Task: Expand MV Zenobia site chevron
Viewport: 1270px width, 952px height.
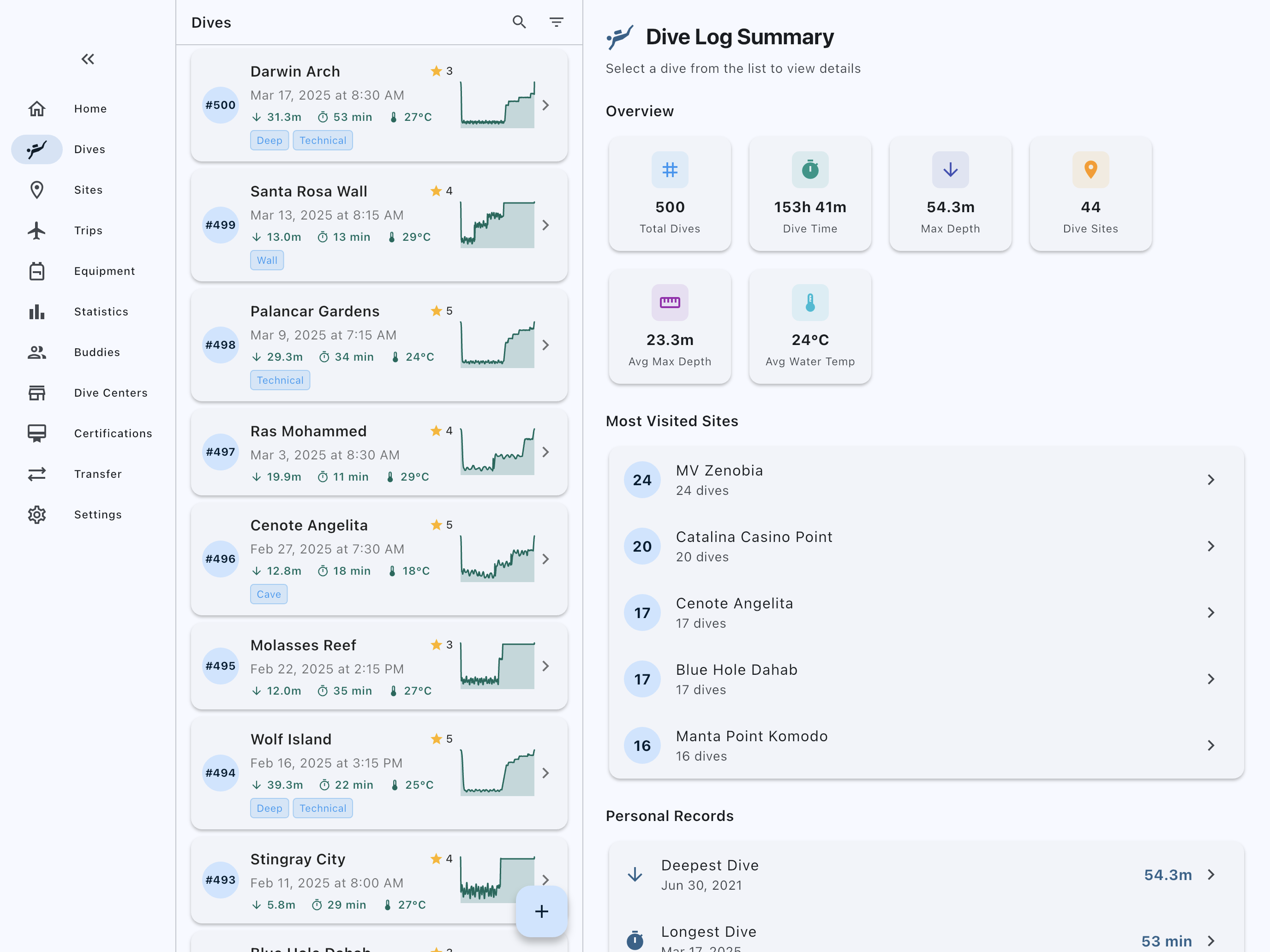Action: point(1210,480)
